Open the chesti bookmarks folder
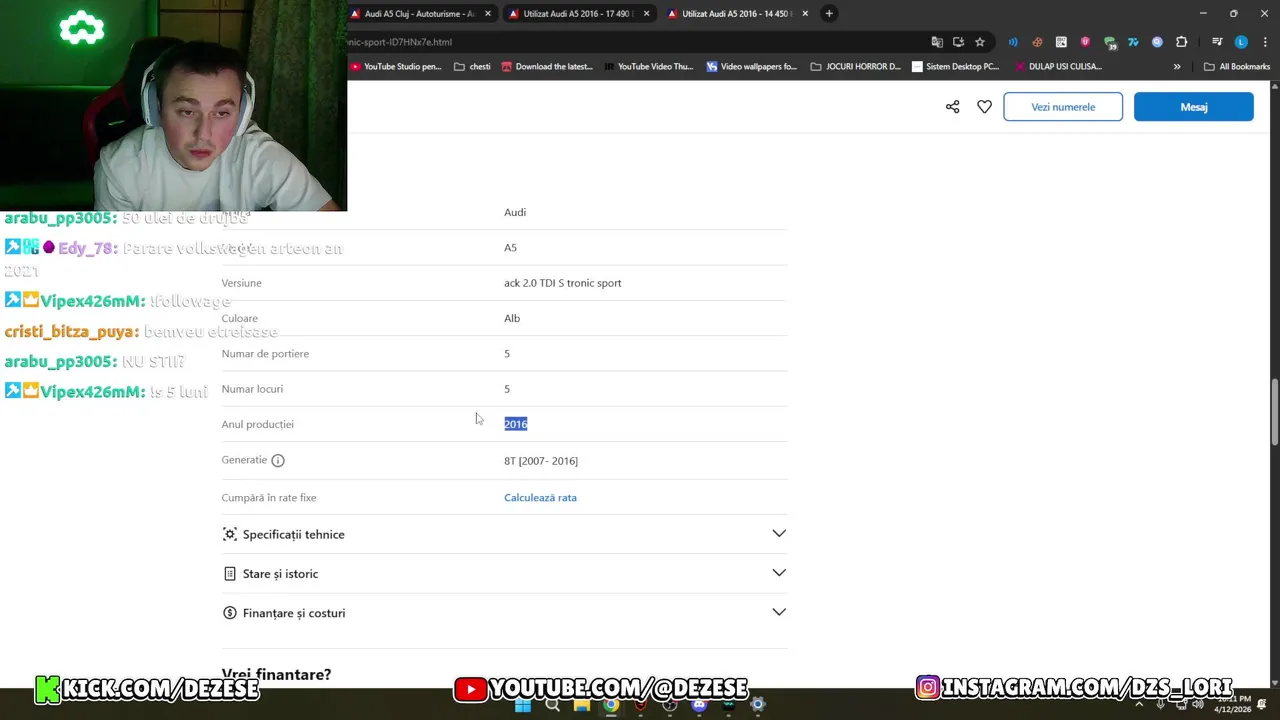The height and width of the screenshot is (720, 1280). pyautogui.click(x=472, y=67)
